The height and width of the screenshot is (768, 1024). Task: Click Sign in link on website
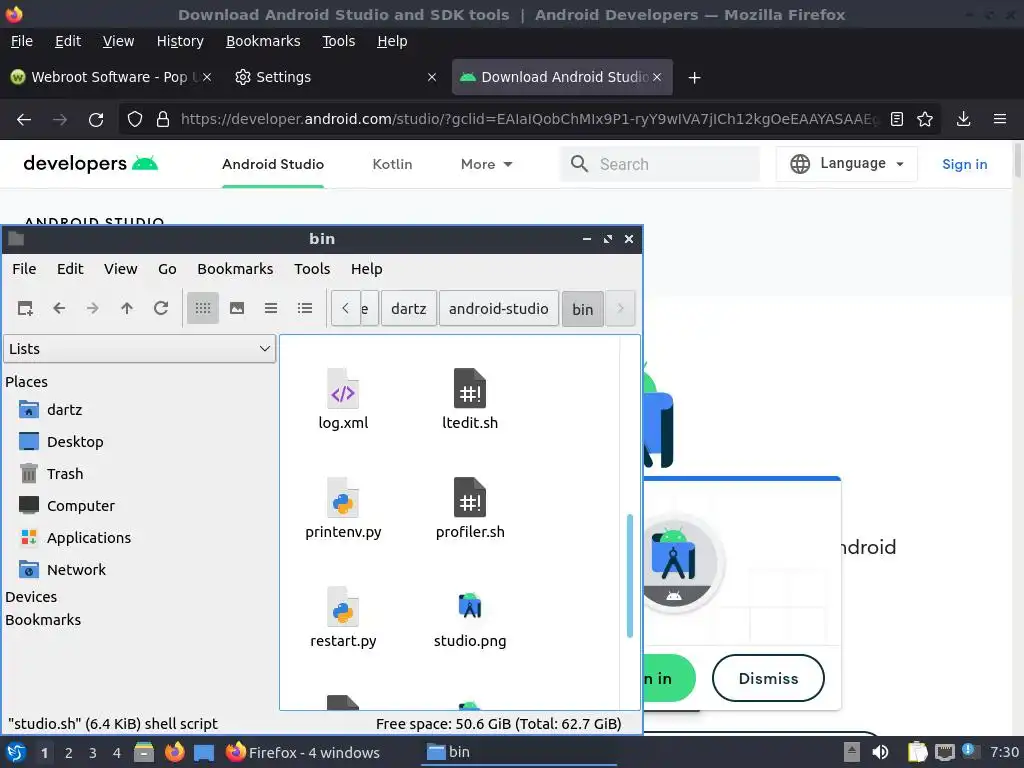pyautogui.click(x=965, y=164)
